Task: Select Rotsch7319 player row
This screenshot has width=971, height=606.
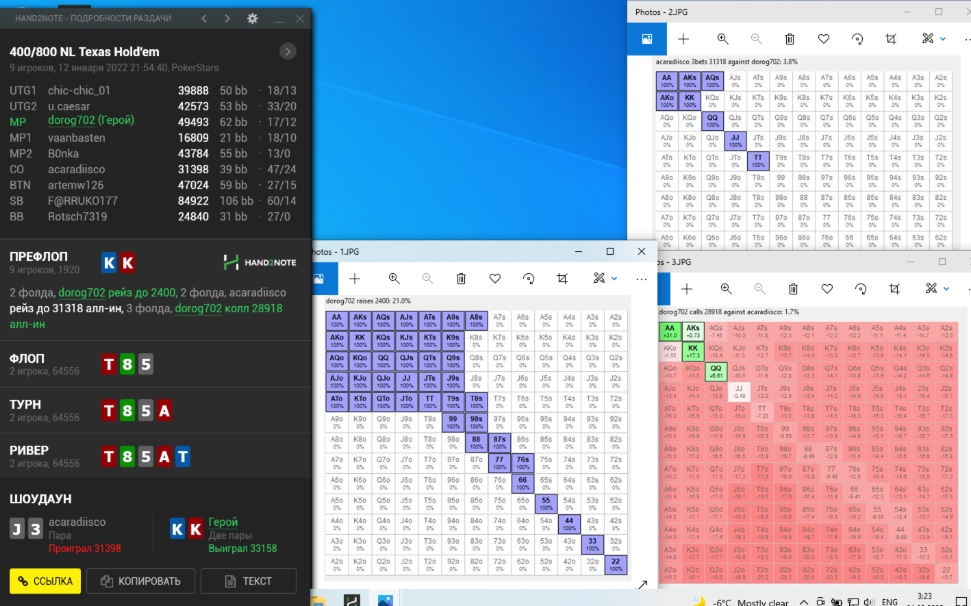Action: pos(154,217)
